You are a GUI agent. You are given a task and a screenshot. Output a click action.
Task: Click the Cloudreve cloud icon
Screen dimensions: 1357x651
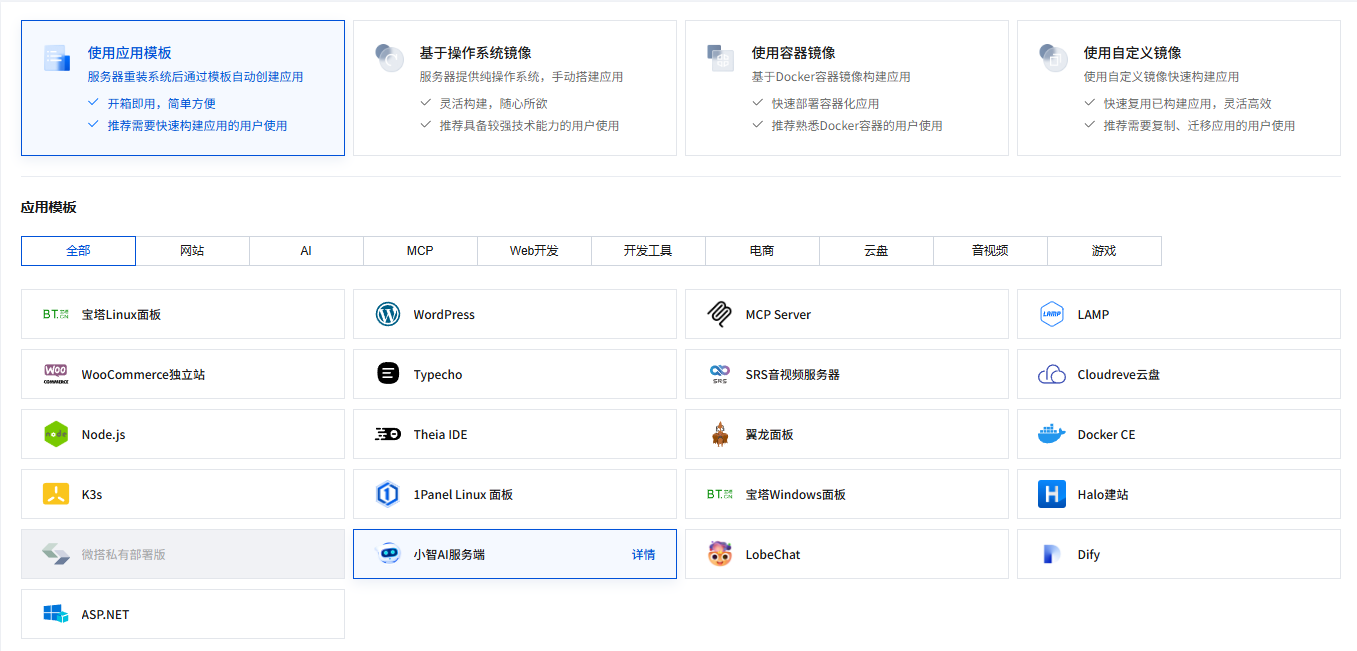[1052, 374]
